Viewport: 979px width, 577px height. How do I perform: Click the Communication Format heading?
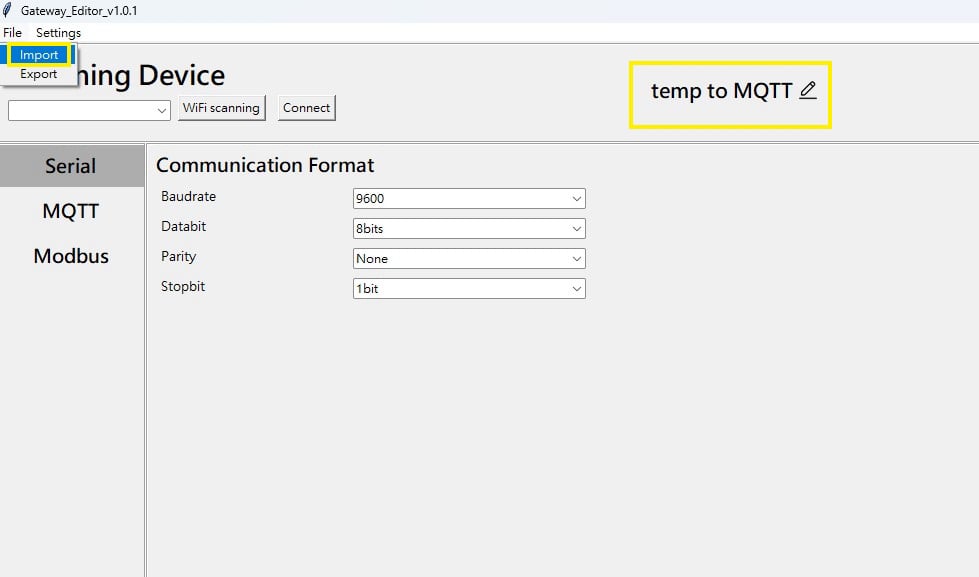pyautogui.click(x=265, y=165)
